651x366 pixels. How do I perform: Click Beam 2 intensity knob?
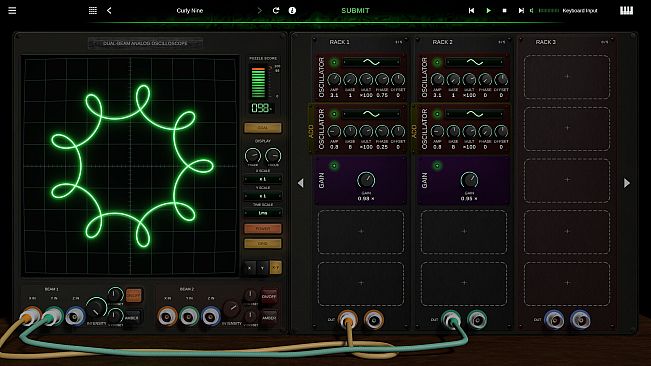click(x=232, y=309)
